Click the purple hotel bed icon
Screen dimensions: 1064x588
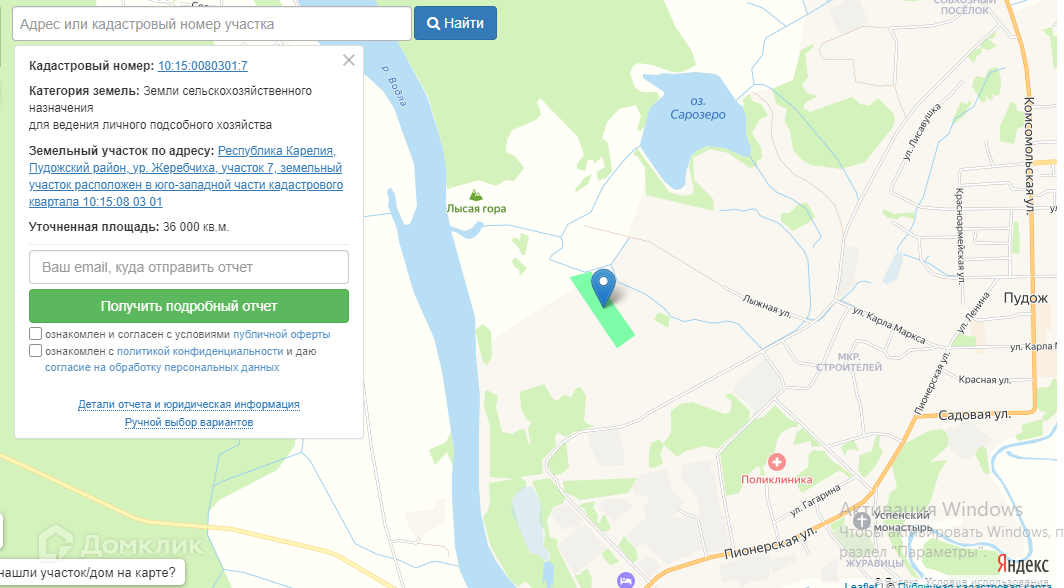(626, 580)
